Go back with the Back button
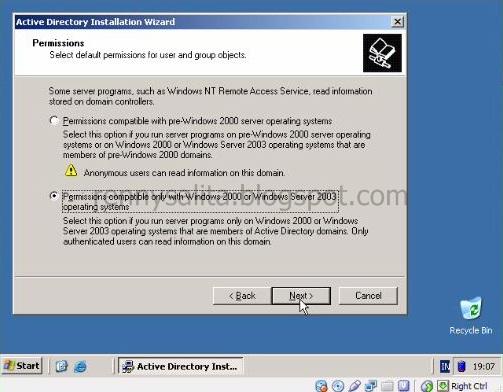This screenshot has height=392, width=503. [242, 296]
